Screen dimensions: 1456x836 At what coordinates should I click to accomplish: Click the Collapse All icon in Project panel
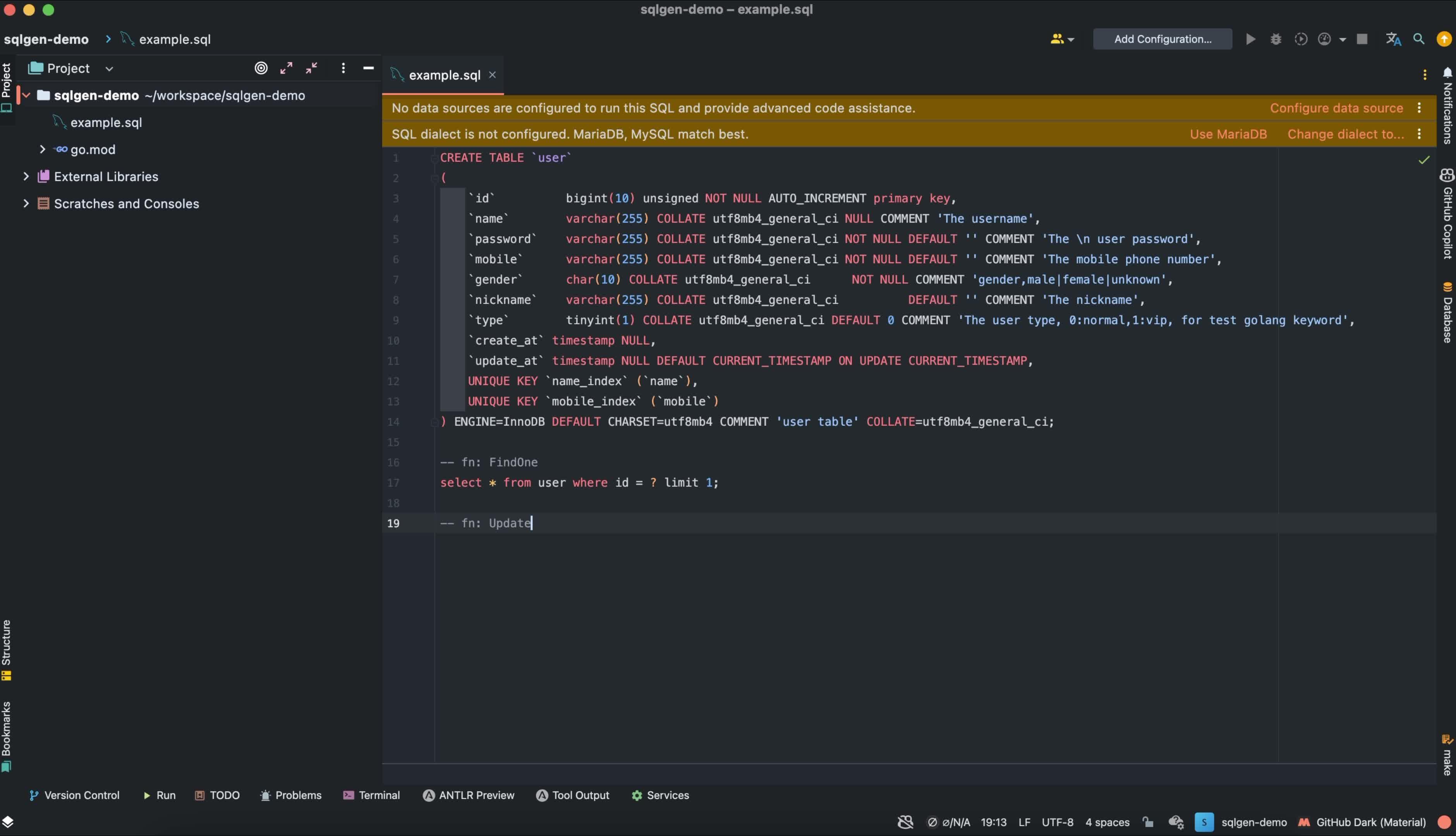[311, 69]
